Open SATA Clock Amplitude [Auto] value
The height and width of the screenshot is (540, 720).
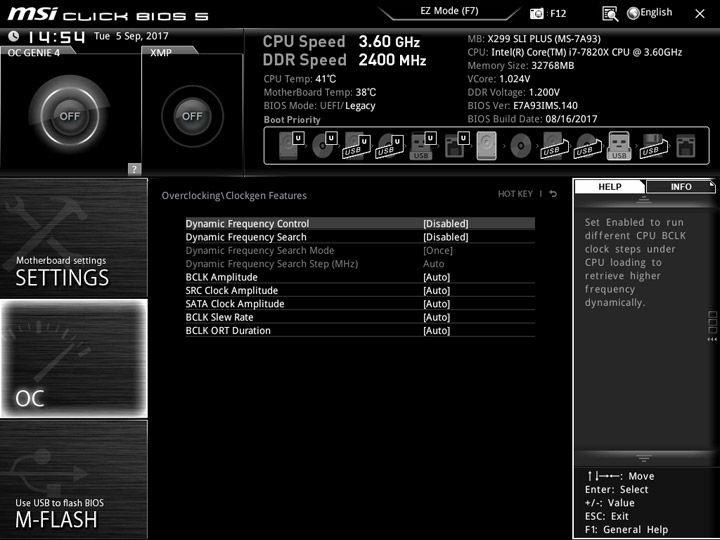436,304
